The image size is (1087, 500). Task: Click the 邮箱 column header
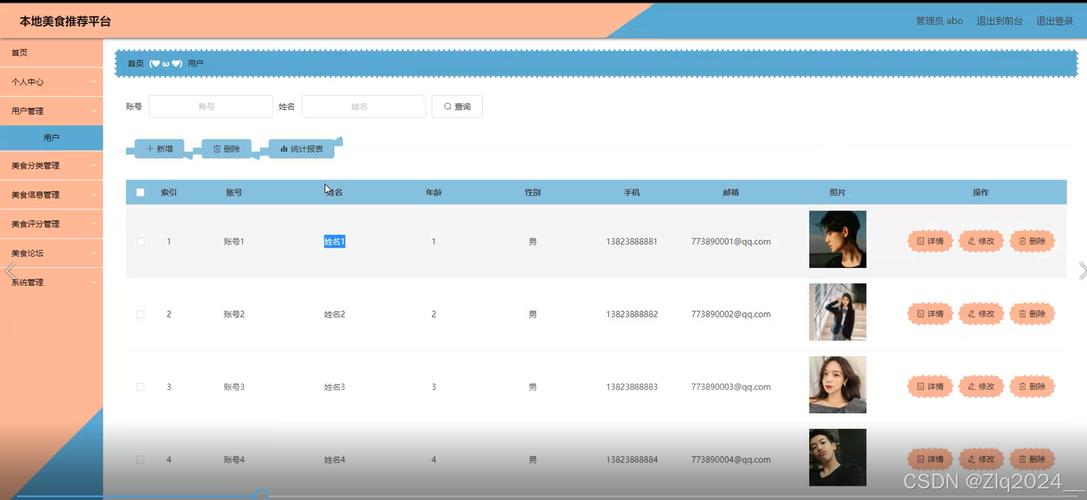[731, 192]
